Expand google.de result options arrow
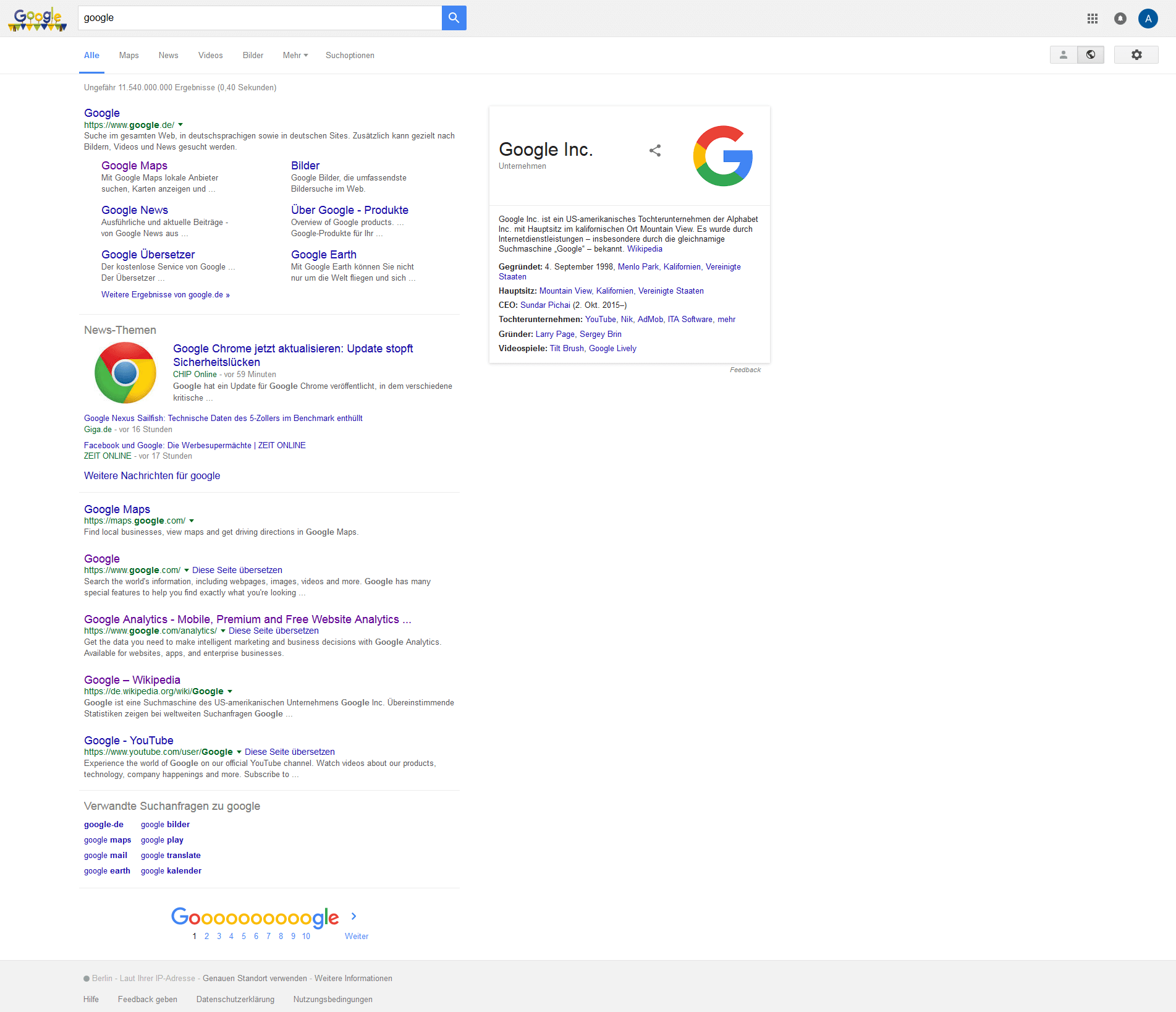 coord(180,125)
